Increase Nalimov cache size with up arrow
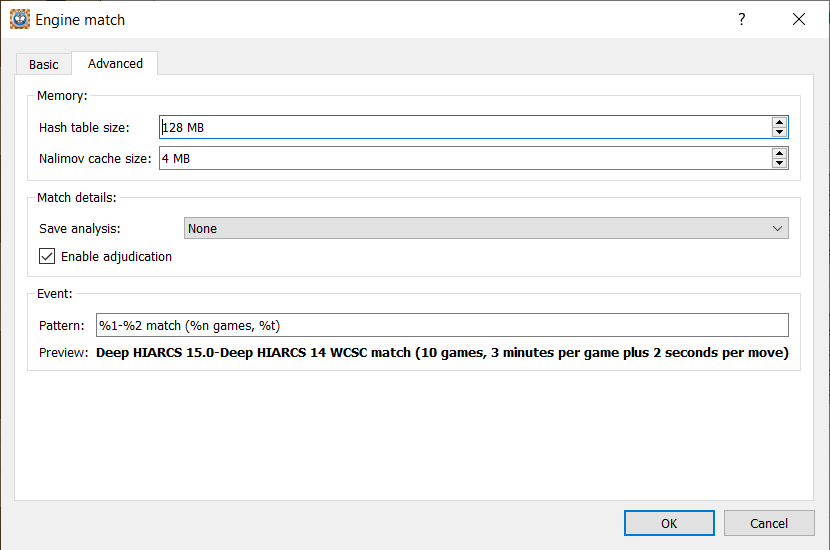830x550 pixels. 779,154
